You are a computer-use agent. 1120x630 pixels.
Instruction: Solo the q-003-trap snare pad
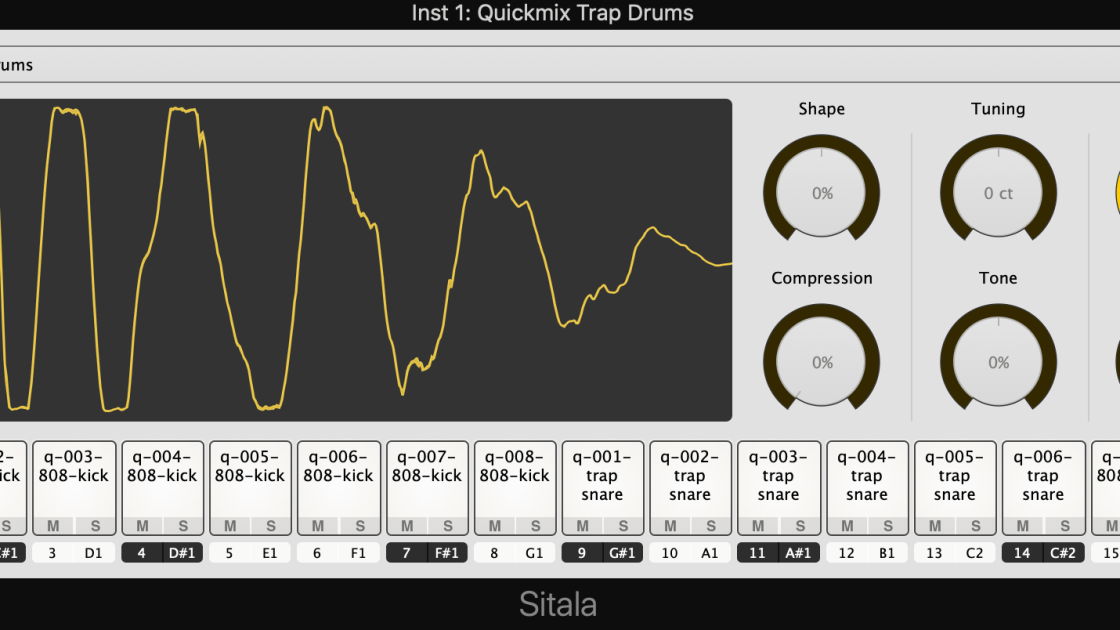tap(799, 526)
